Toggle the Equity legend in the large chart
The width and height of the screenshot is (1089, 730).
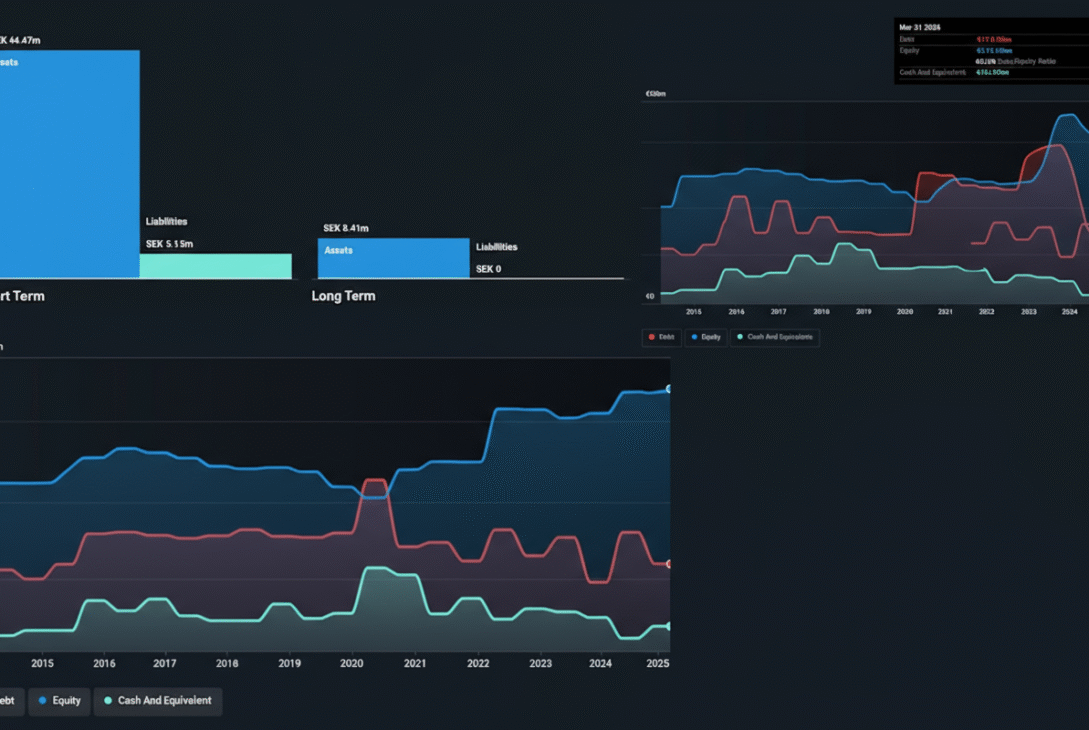coord(59,701)
